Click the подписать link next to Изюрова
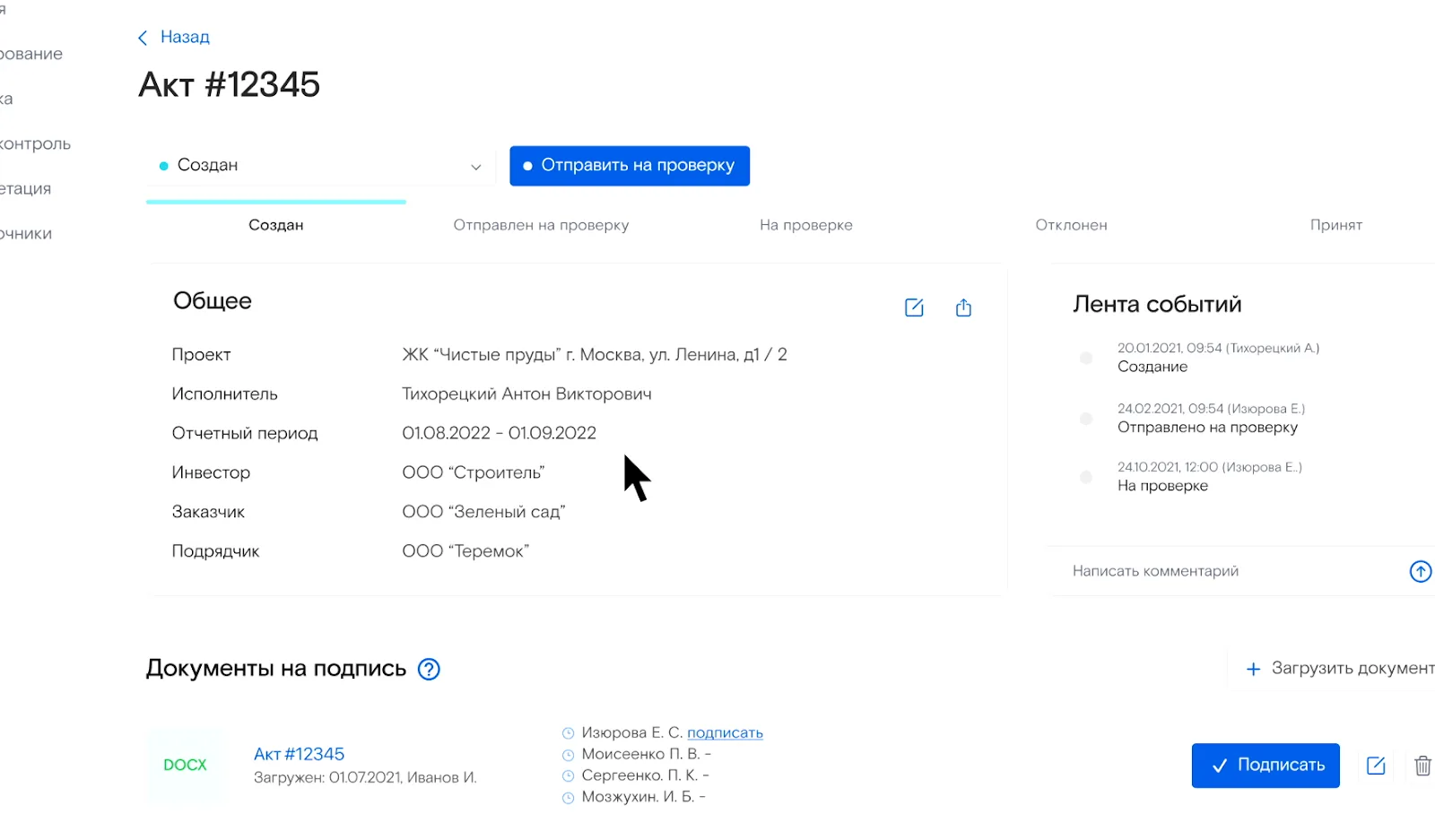The image size is (1435, 840). click(725, 733)
